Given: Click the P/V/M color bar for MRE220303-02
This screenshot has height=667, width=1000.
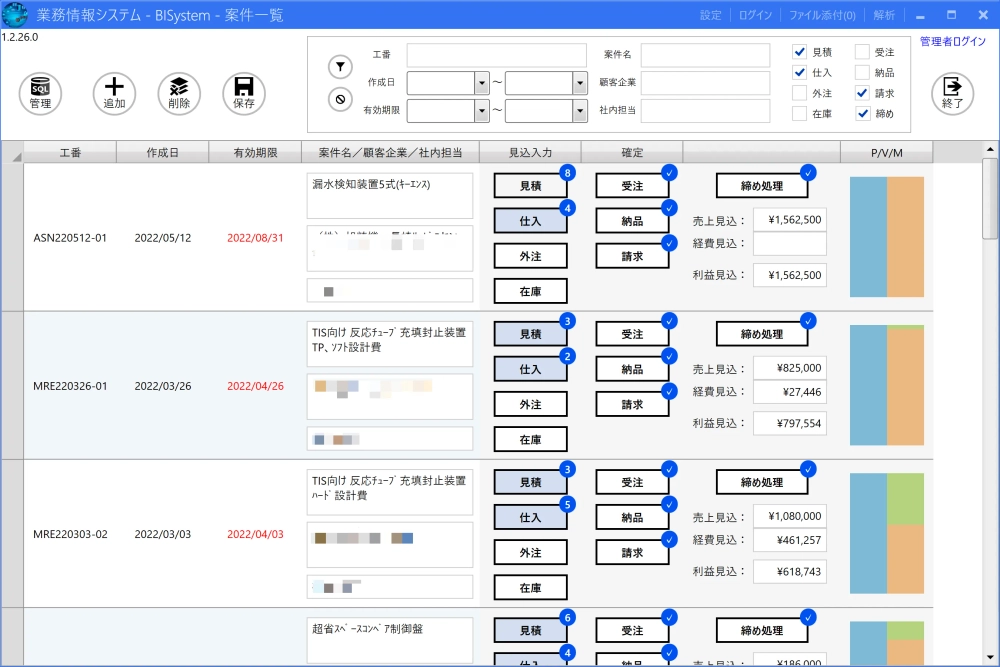Looking at the screenshot, I should (886, 534).
